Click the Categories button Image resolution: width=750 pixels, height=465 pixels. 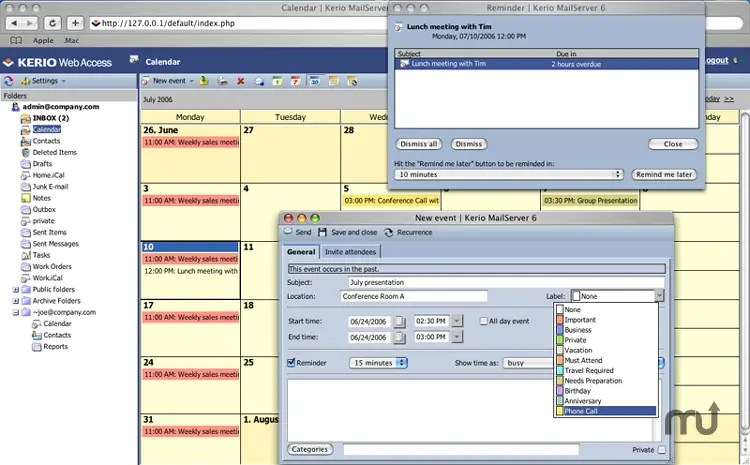[x=309, y=449]
